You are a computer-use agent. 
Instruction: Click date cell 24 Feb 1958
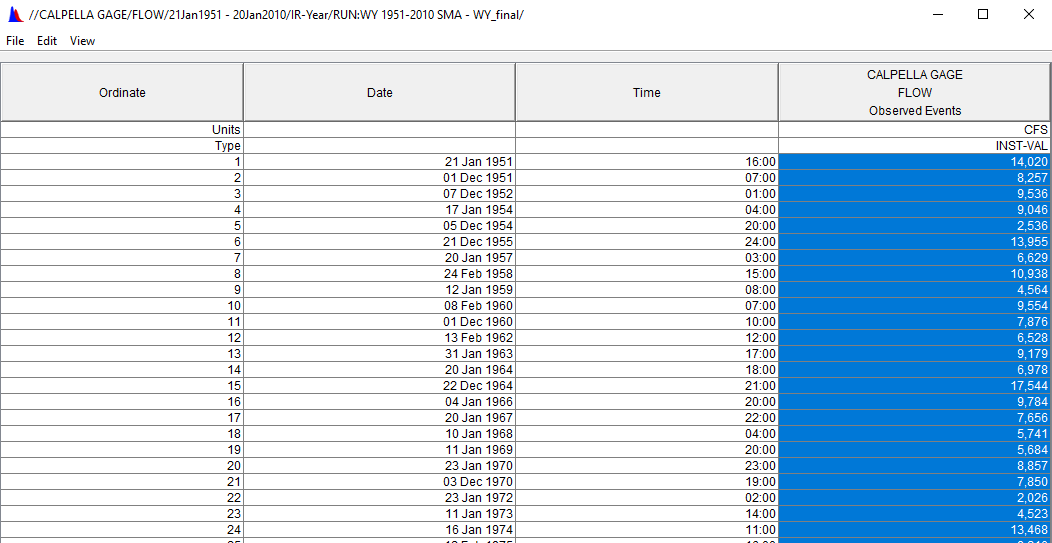(x=380, y=274)
